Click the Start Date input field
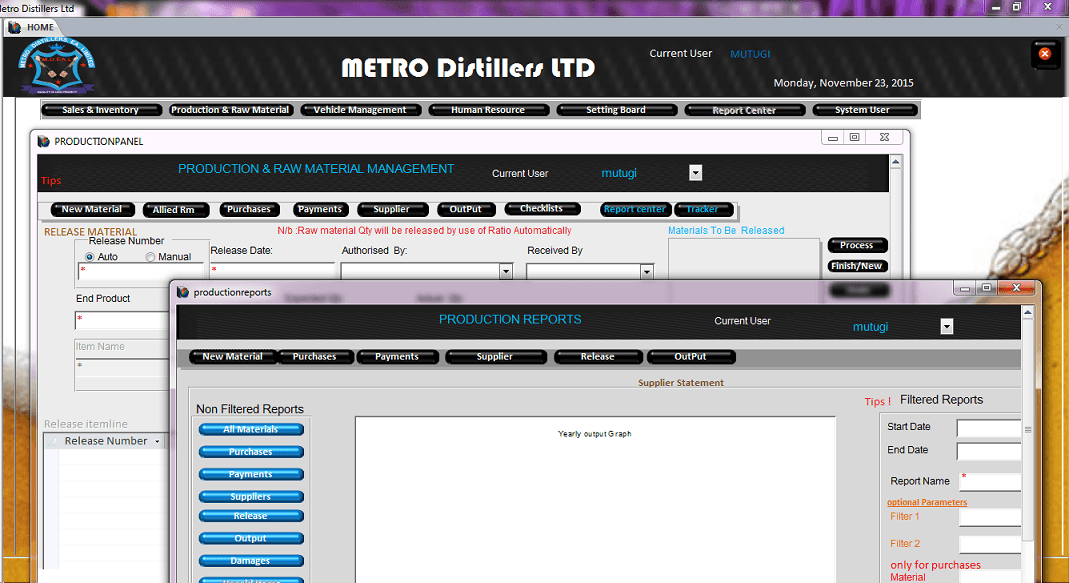The height and width of the screenshot is (583, 1069). point(989,428)
